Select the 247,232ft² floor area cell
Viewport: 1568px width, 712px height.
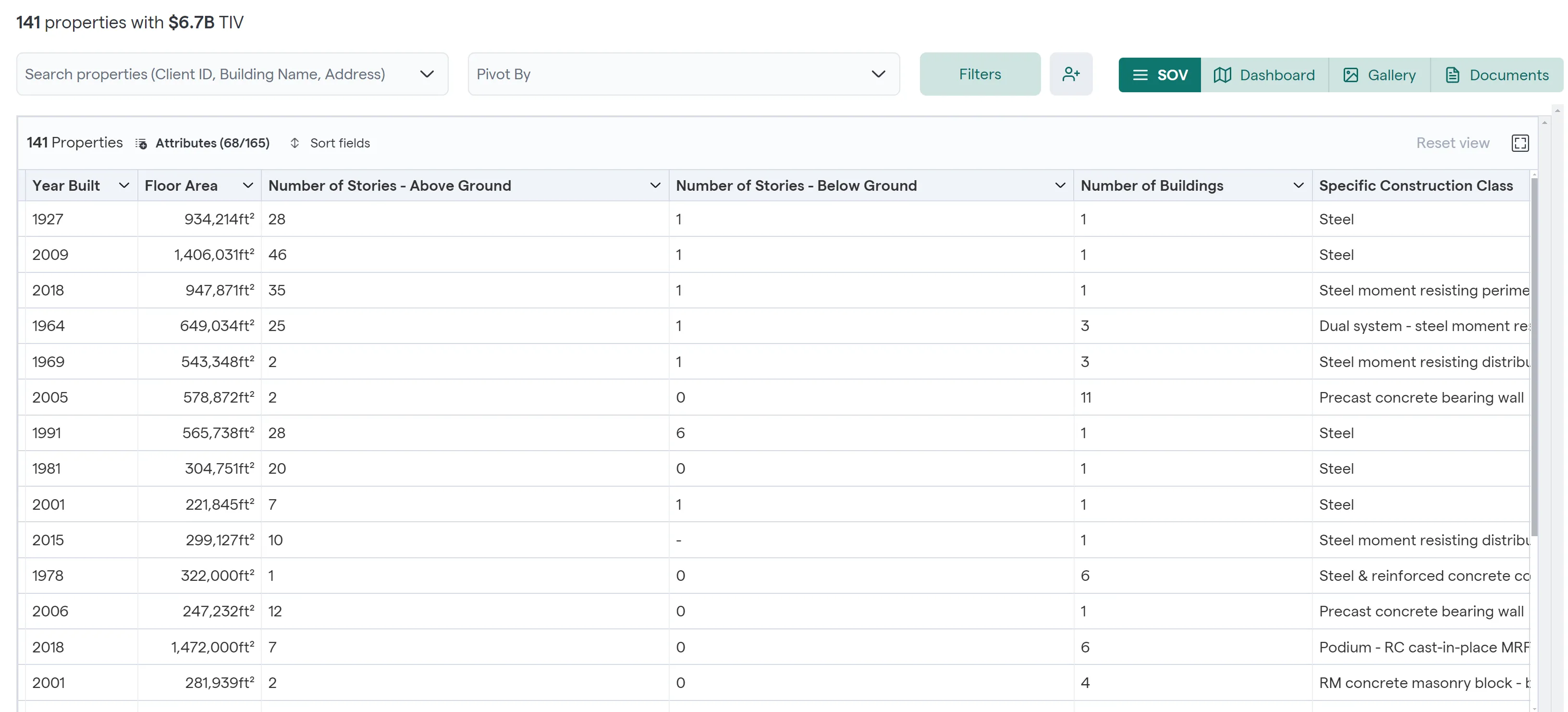[x=200, y=611]
